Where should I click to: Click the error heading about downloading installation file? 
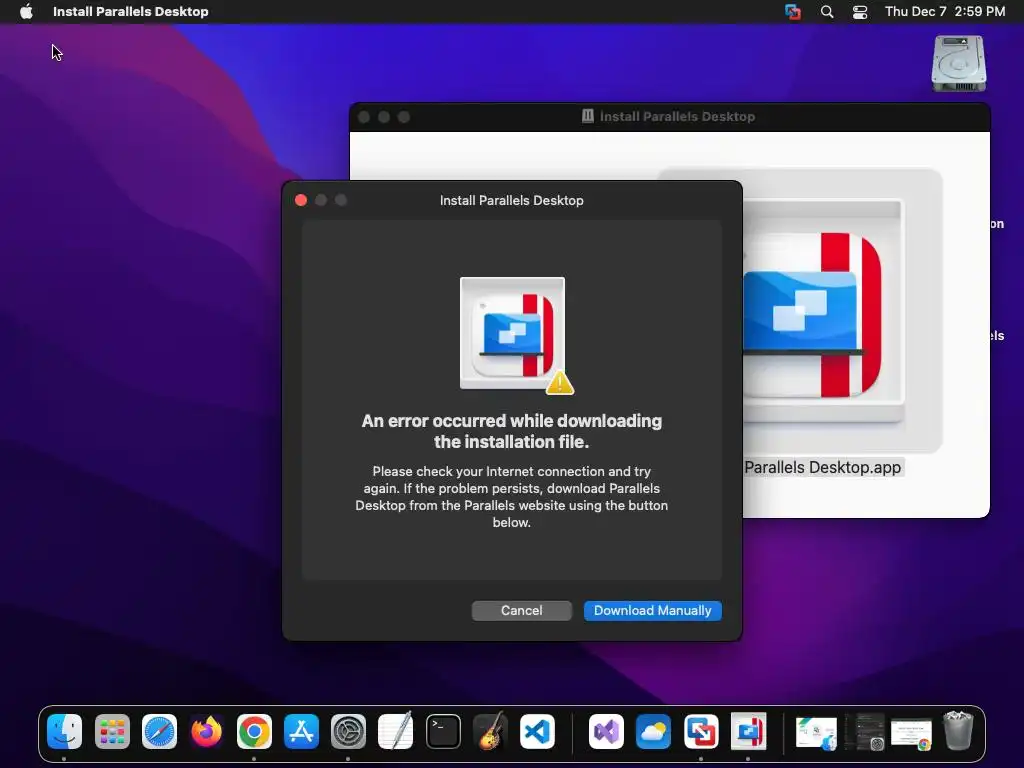(512, 431)
